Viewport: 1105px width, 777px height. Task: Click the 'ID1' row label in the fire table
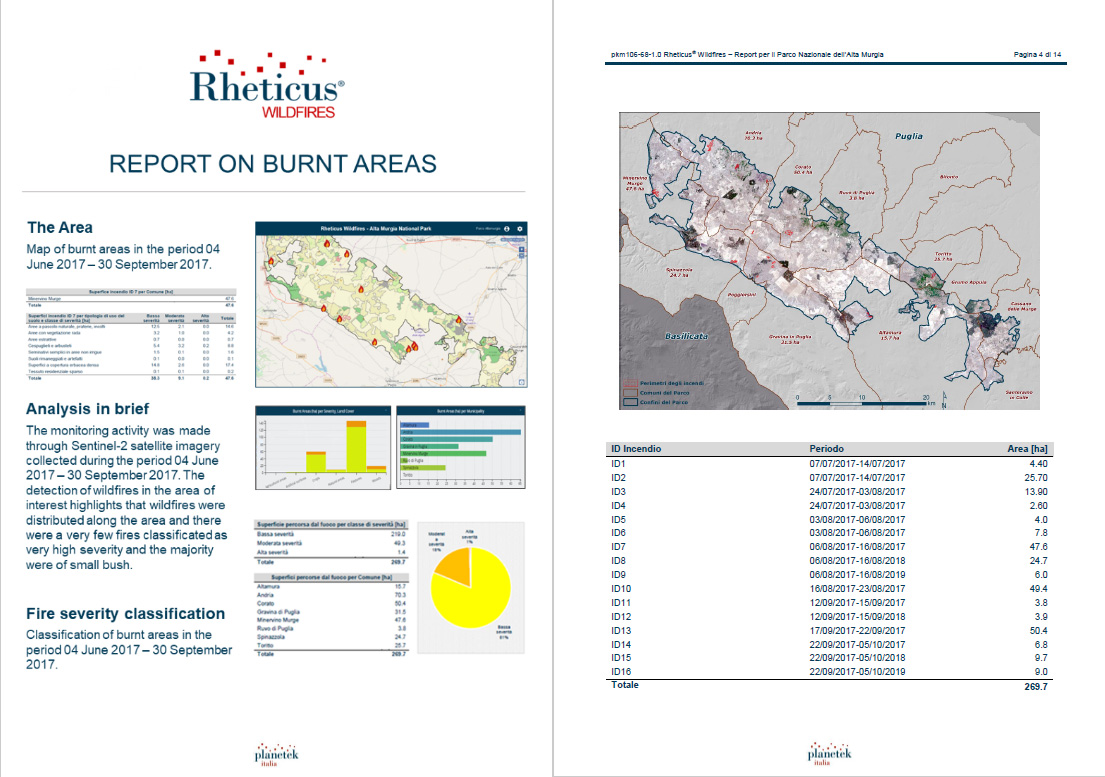pyautogui.click(x=618, y=464)
